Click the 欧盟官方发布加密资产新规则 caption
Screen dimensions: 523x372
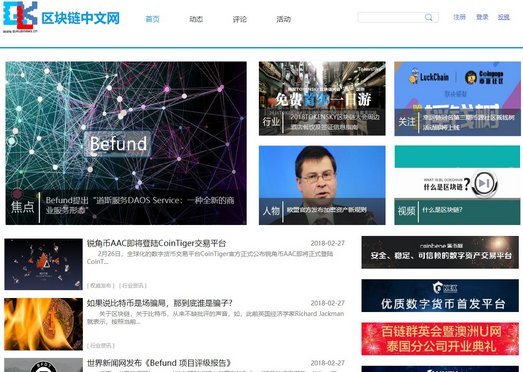coord(327,210)
